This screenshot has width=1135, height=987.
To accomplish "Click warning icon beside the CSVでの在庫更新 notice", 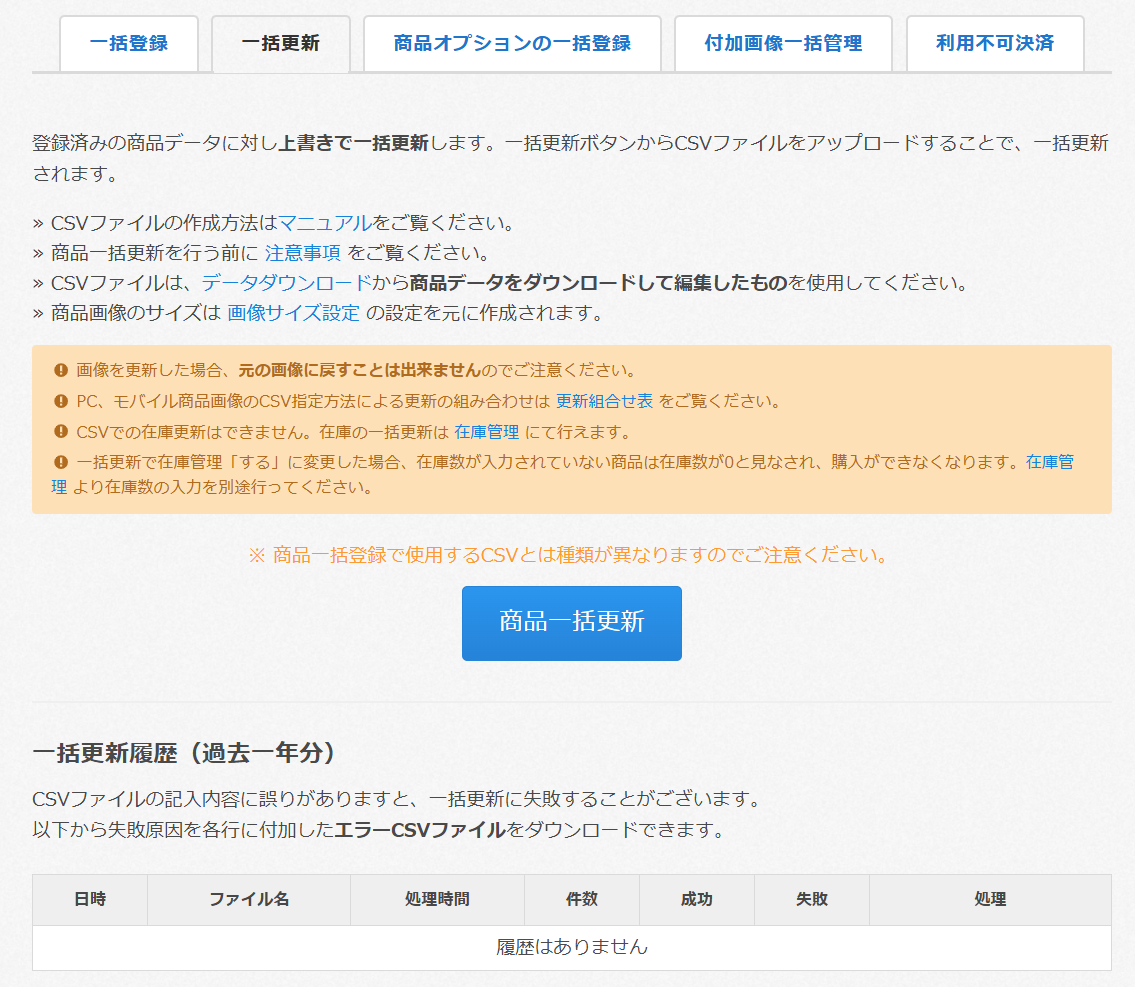I will [60, 432].
